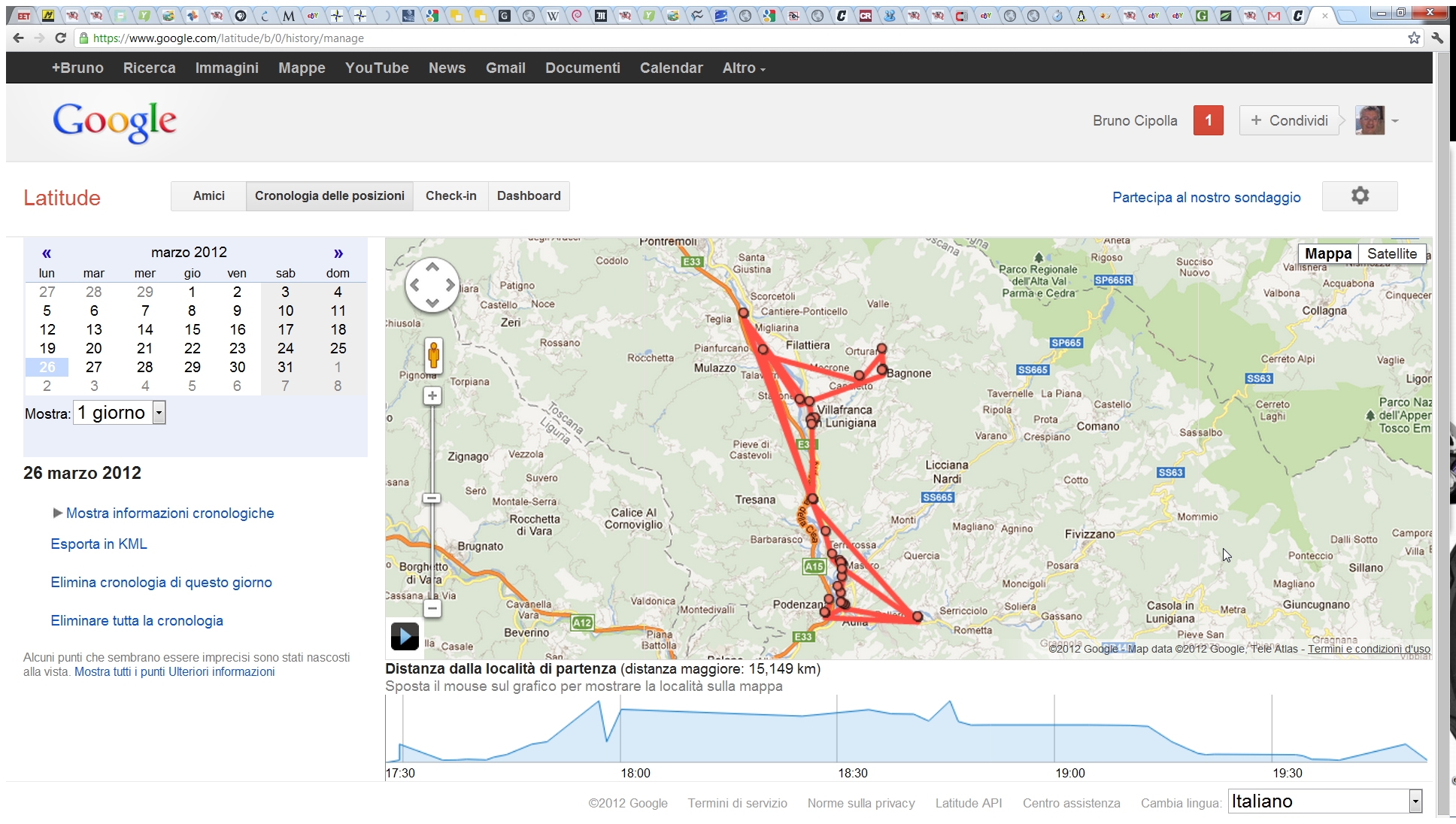Screen dimensions: 1456x824
Task: Pan the map down with the bottom arrow
Action: (432, 302)
